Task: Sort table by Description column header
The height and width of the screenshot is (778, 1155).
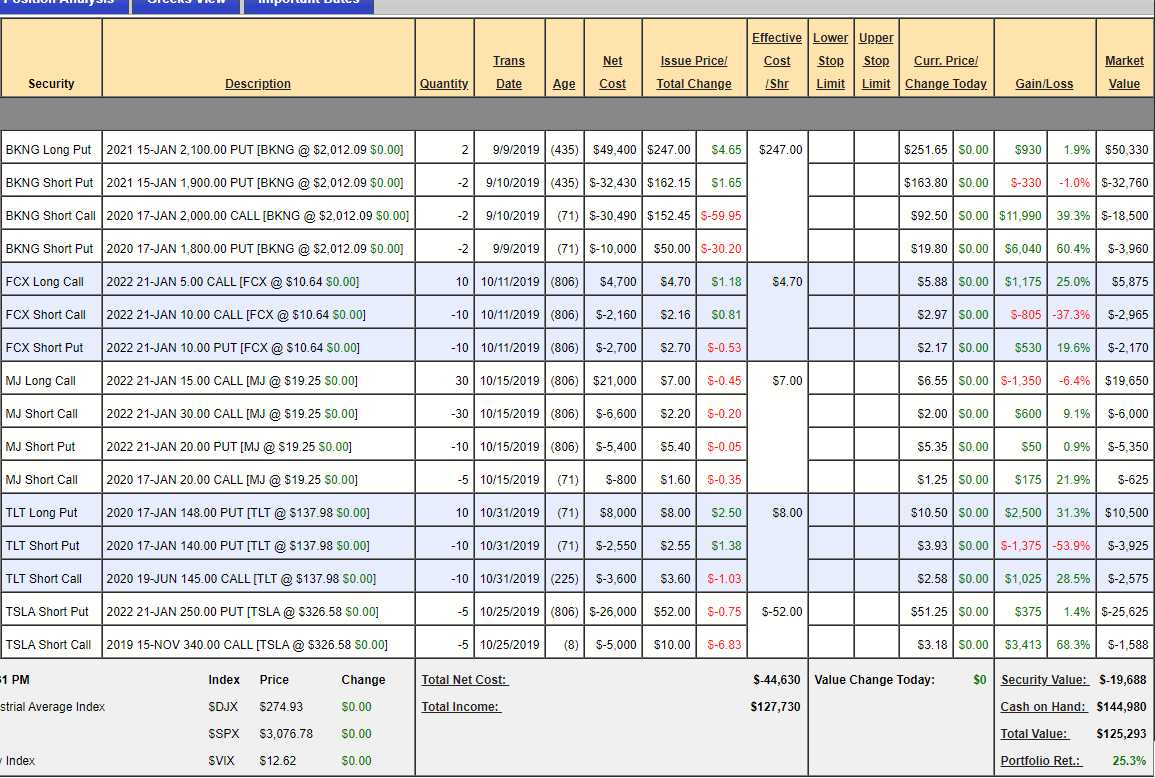Action: pyautogui.click(x=258, y=84)
